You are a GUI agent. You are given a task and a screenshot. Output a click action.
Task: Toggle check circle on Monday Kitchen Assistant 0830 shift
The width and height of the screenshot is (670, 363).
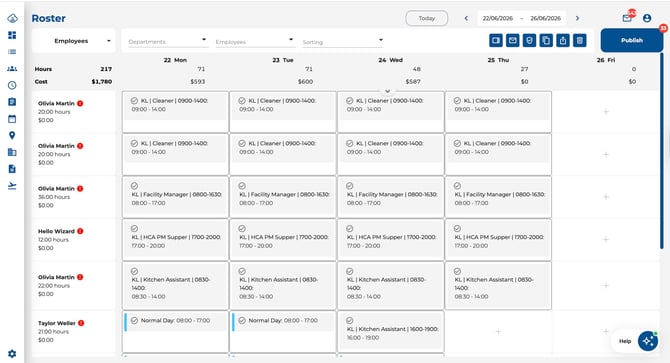(x=134, y=271)
